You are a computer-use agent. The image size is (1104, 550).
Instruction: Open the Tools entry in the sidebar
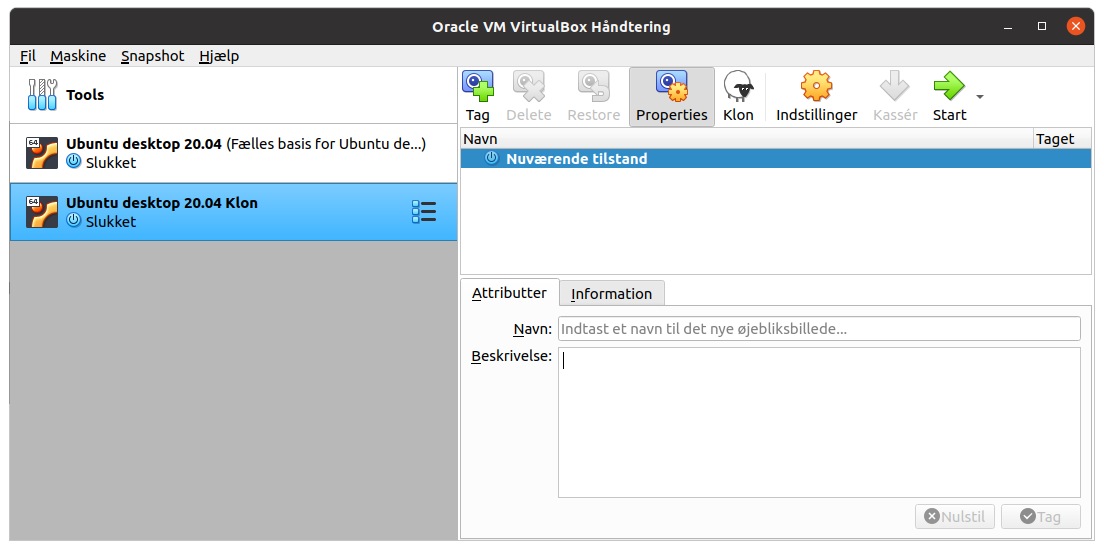coord(233,95)
